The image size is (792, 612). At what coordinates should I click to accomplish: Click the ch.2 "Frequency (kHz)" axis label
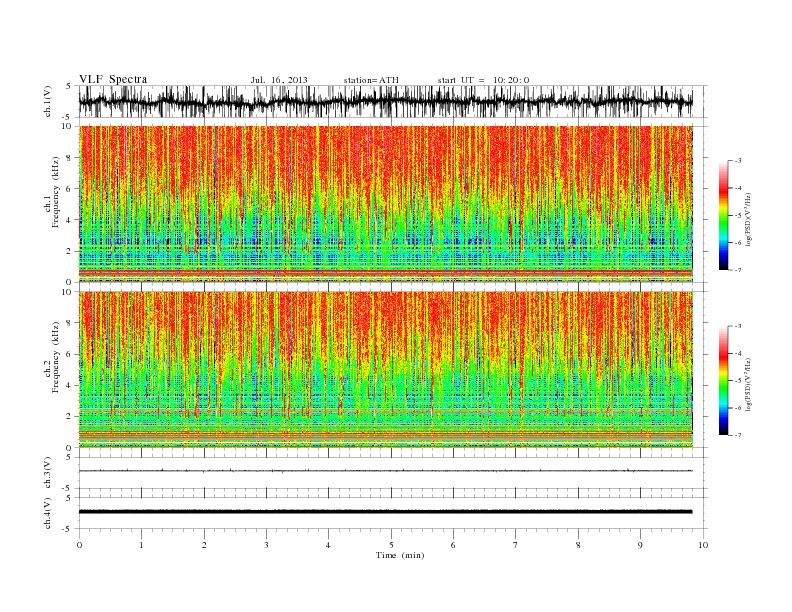click(x=56, y=357)
